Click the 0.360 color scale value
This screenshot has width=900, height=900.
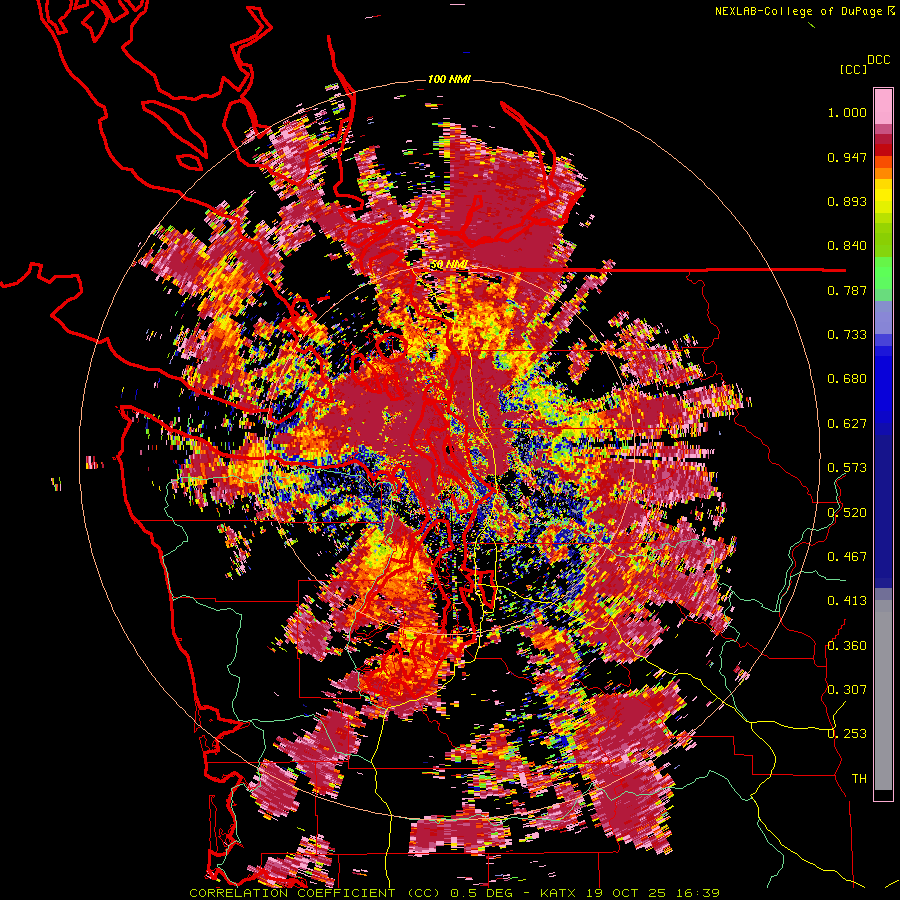click(x=847, y=646)
